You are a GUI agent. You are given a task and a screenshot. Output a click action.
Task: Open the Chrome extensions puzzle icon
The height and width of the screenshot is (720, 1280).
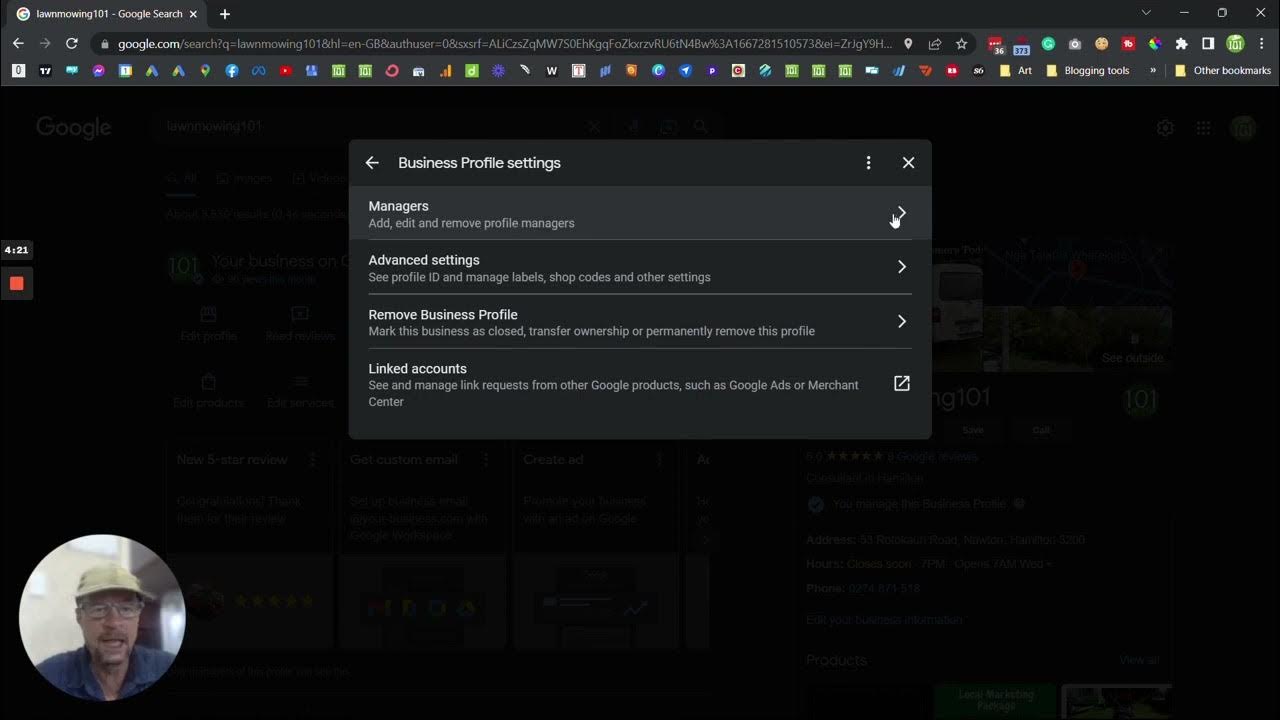pos(1181,44)
